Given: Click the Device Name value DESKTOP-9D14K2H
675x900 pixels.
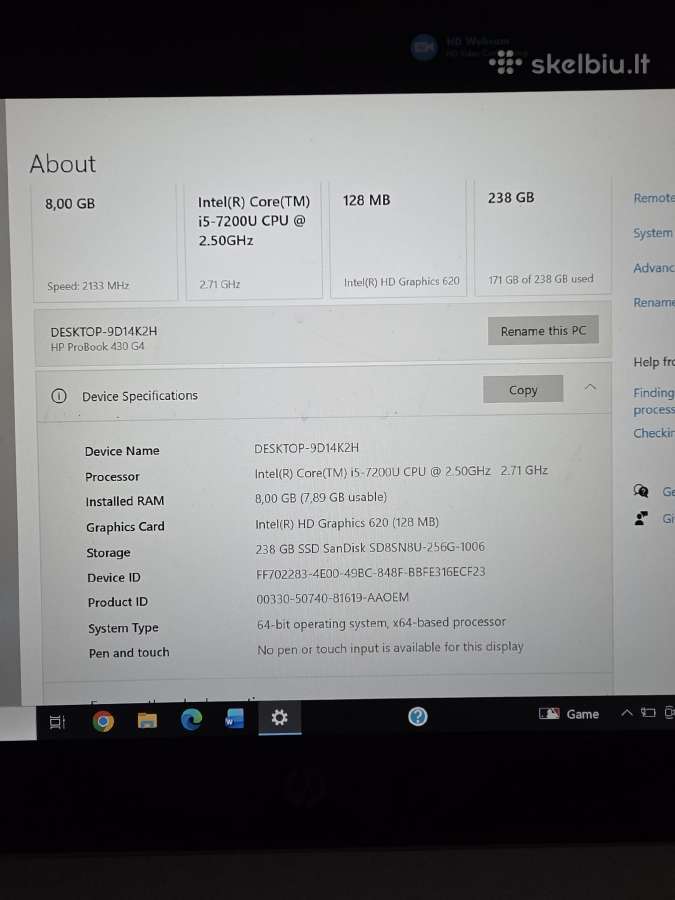Looking at the screenshot, I should [x=307, y=448].
